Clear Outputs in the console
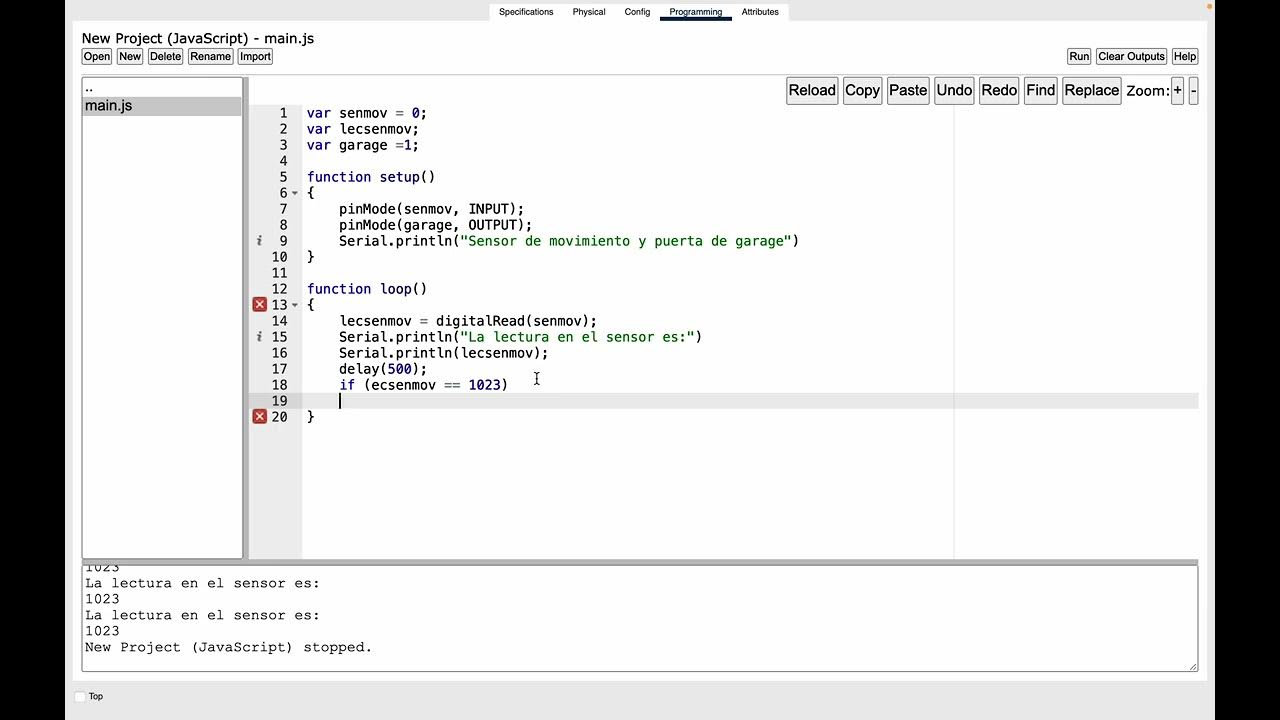 [x=1131, y=57]
